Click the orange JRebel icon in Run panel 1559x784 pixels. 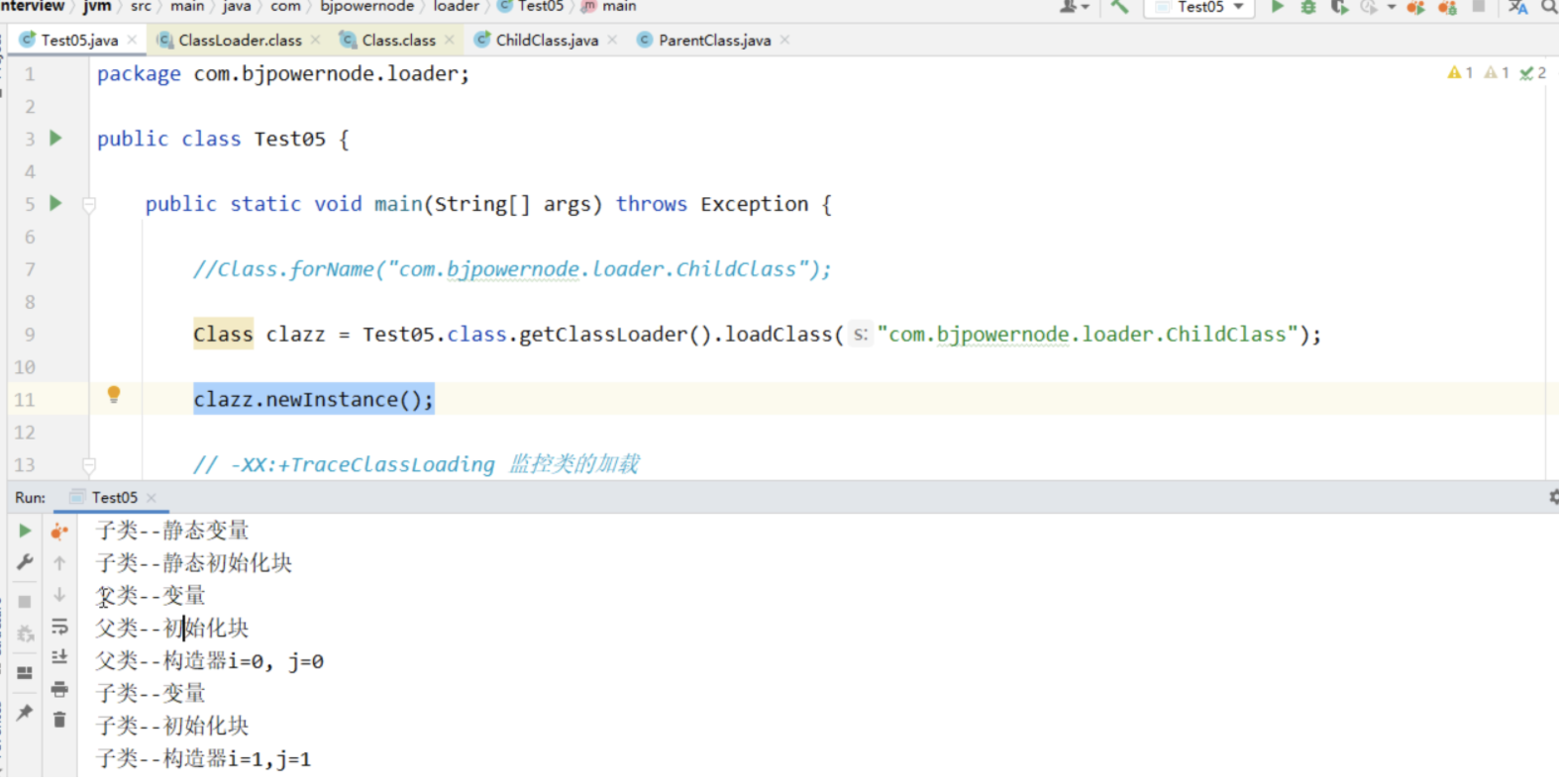coord(59,532)
